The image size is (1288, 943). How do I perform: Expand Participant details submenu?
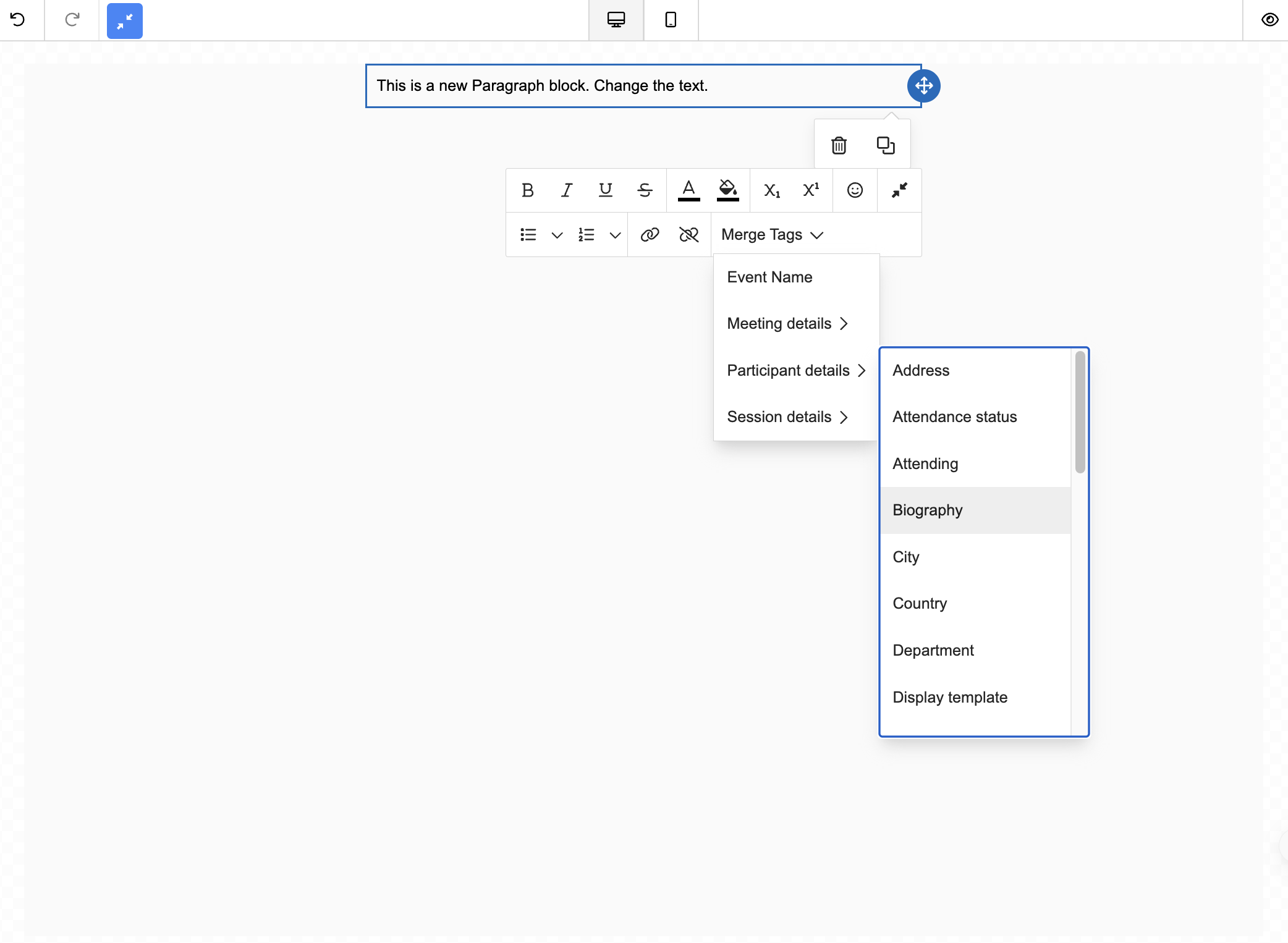796,371
